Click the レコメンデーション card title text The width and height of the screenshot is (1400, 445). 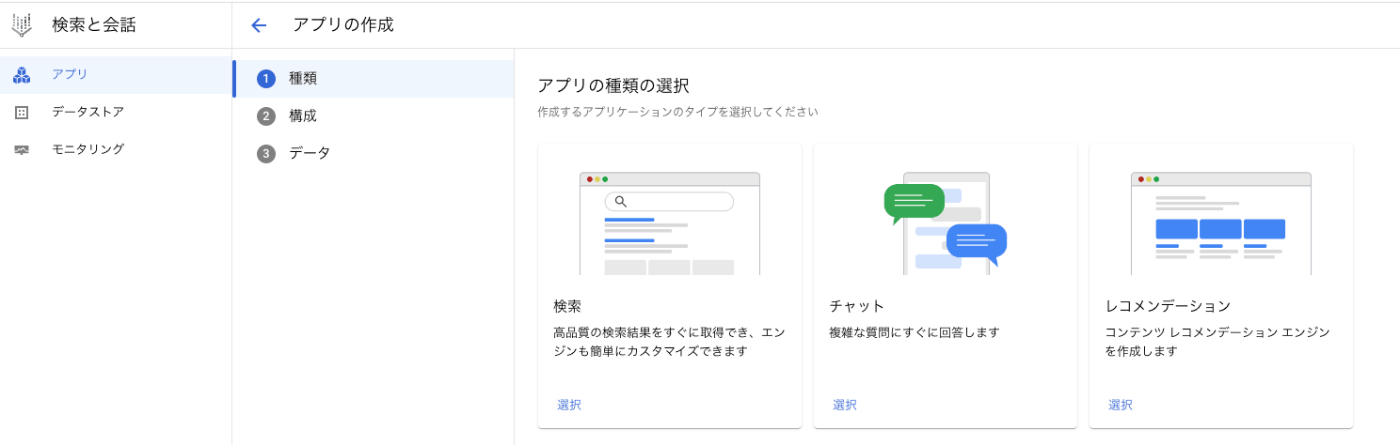pos(1168,306)
